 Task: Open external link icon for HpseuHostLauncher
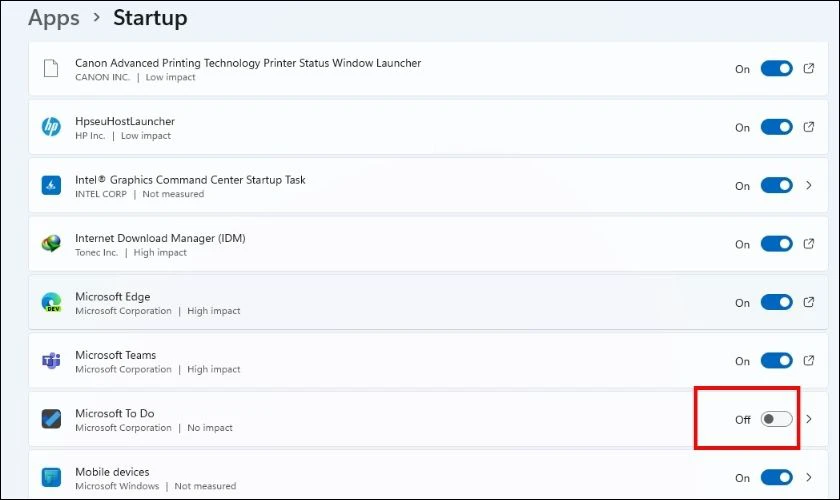[x=808, y=127]
